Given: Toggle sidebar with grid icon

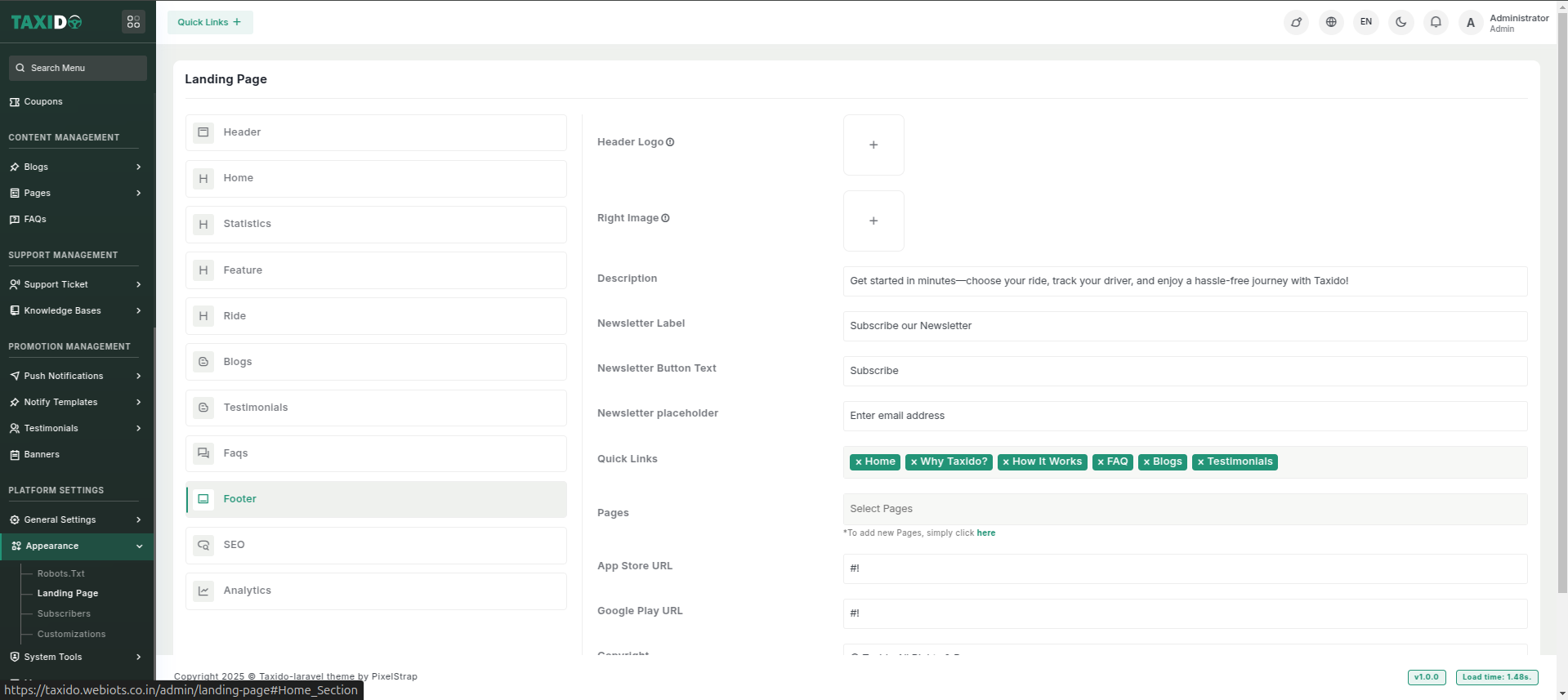Looking at the screenshot, I should [133, 22].
